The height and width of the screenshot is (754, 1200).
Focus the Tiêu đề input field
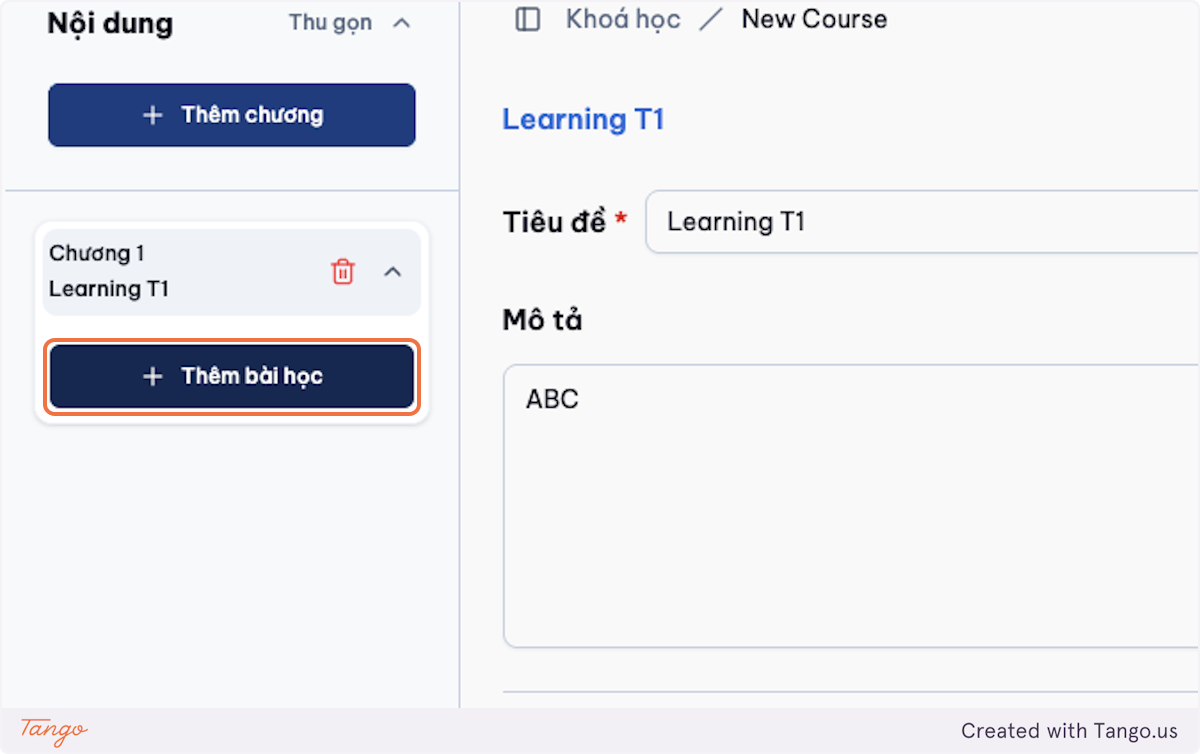coord(922,222)
